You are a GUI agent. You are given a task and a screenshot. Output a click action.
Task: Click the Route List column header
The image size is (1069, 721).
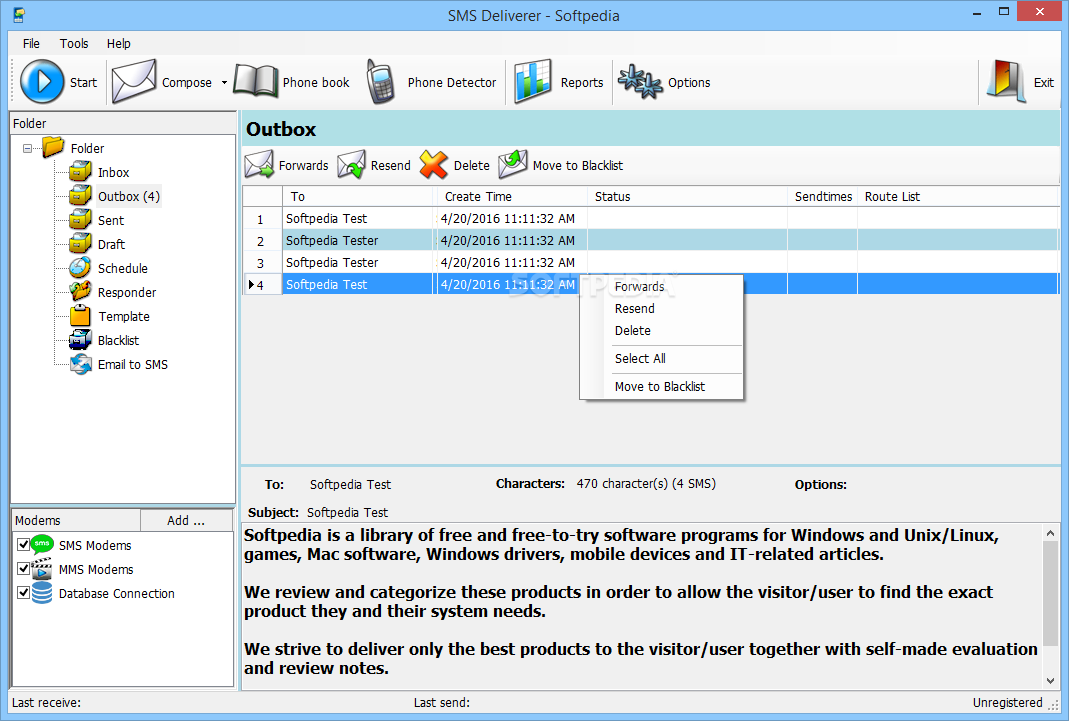point(958,196)
